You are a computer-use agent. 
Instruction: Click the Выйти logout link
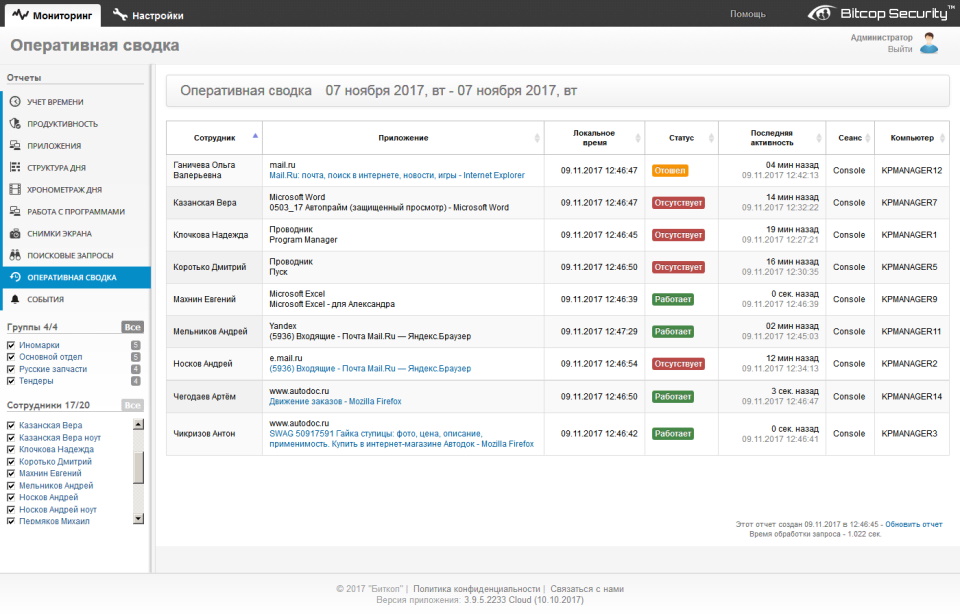click(900, 49)
